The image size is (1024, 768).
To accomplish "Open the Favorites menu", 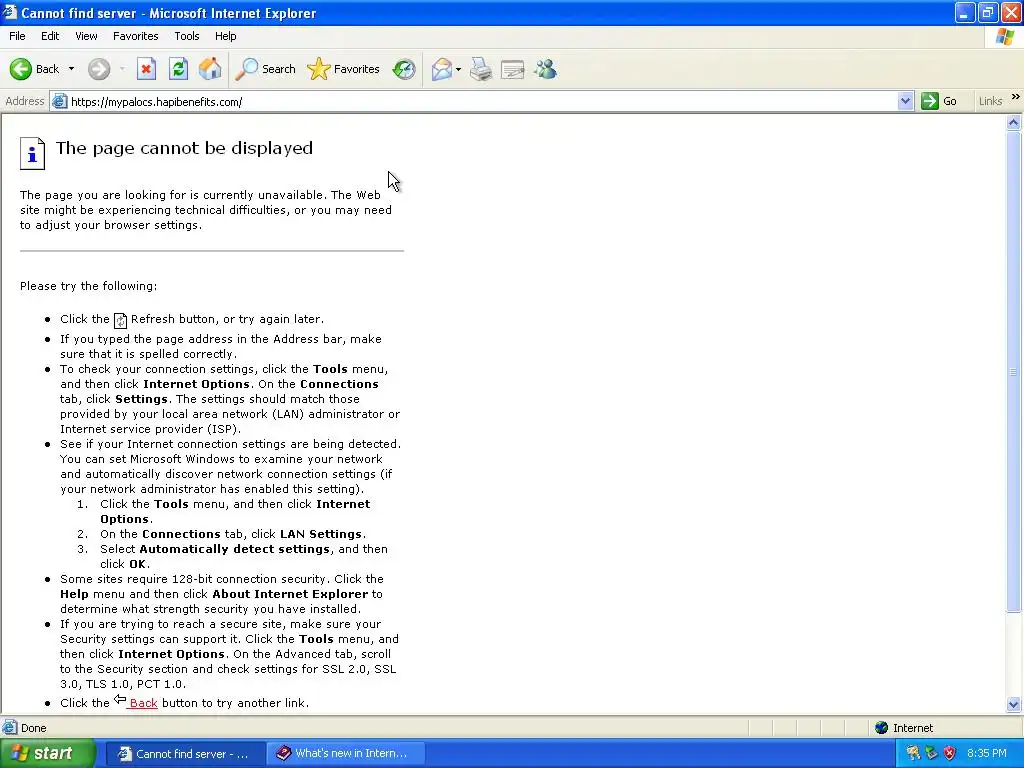I will [135, 36].
